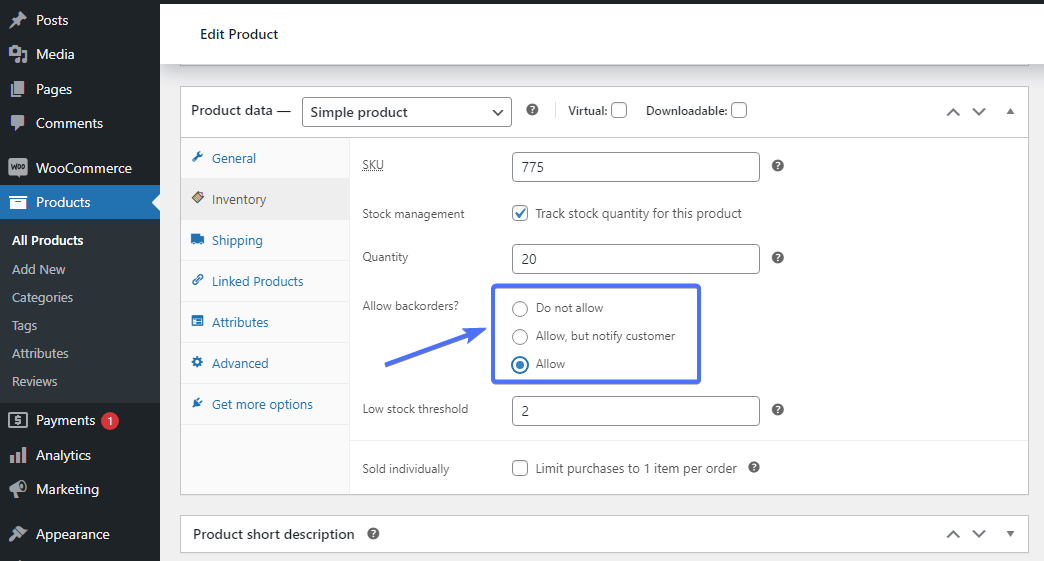Viewport: 1044px width, 561px height.
Task: Open Categories under Products menu
Action: click(42, 297)
